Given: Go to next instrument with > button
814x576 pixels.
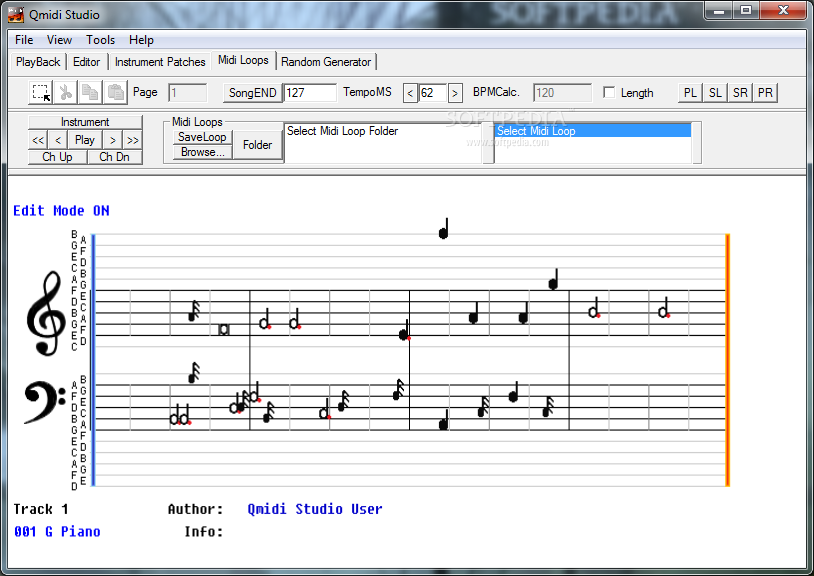Looking at the screenshot, I should pos(112,140).
